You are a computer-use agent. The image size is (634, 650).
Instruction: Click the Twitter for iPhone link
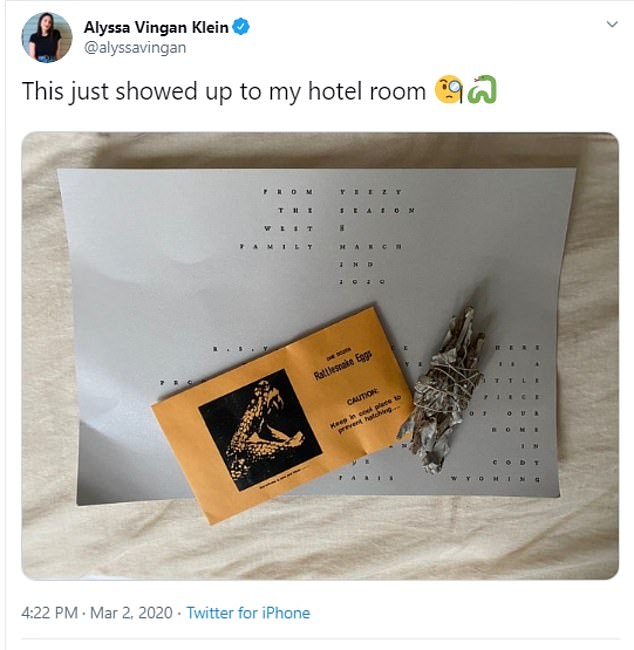click(x=248, y=613)
